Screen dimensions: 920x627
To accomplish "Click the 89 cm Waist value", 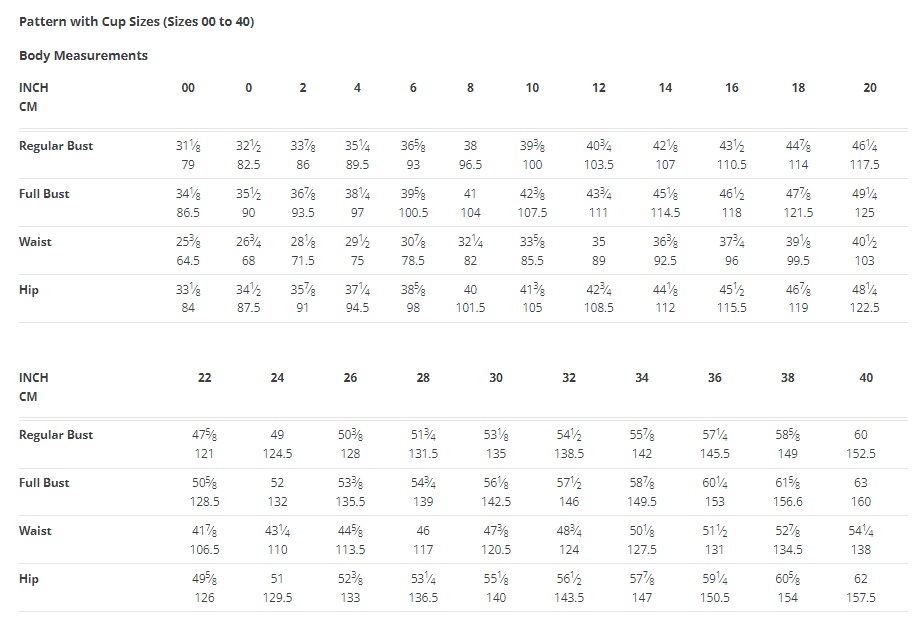I will (x=598, y=260).
